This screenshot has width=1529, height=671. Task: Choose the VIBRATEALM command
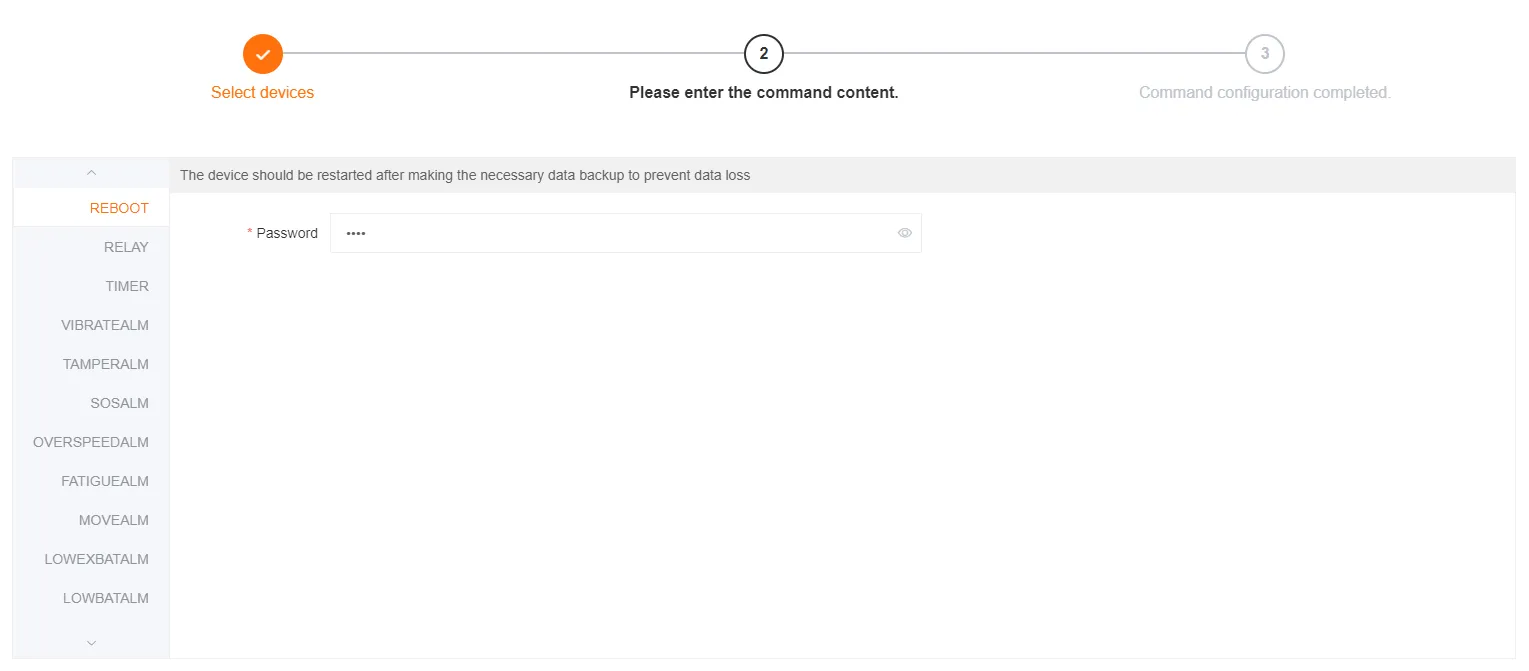point(105,325)
